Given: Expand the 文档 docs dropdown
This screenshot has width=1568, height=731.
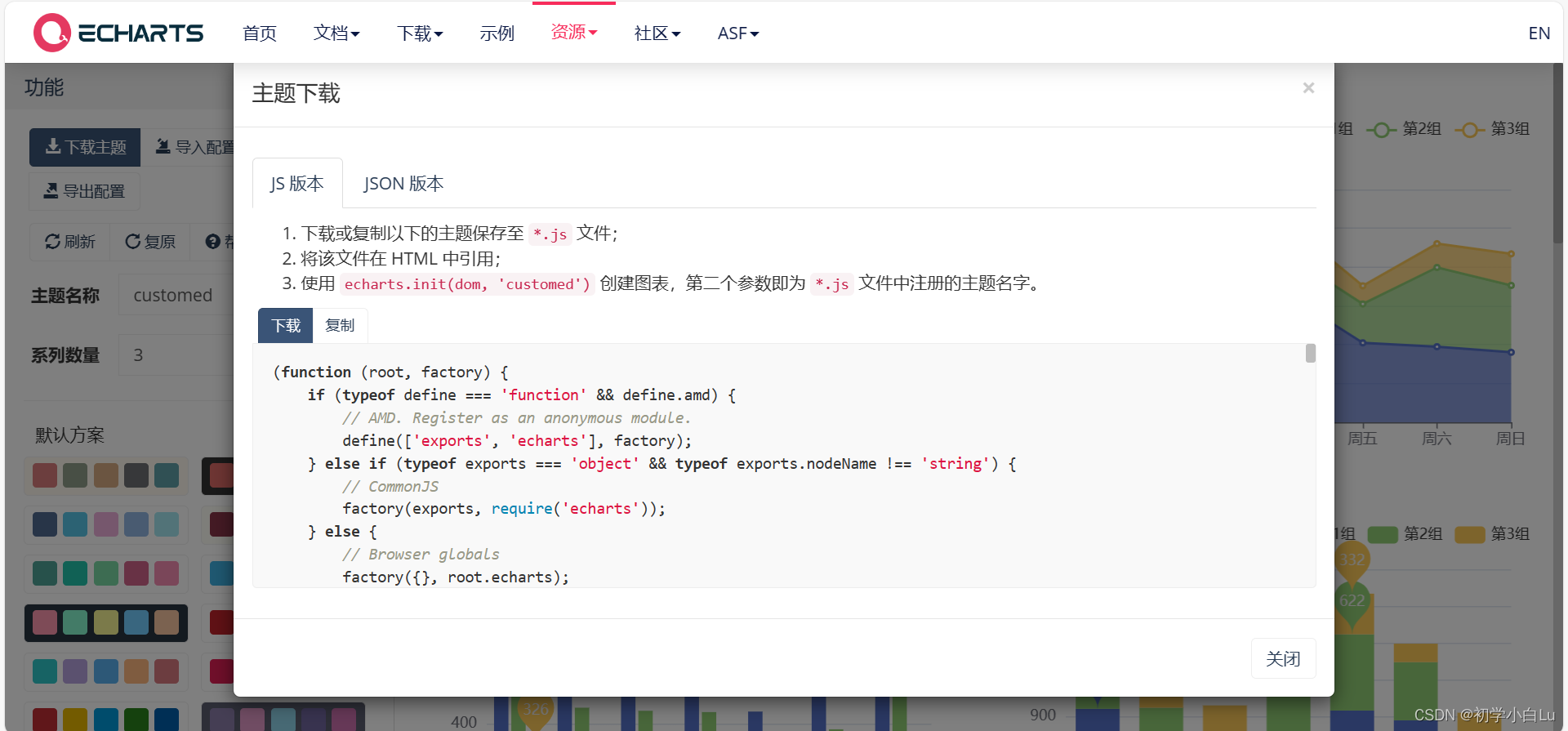Looking at the screenshot, I should pos(336,33).
